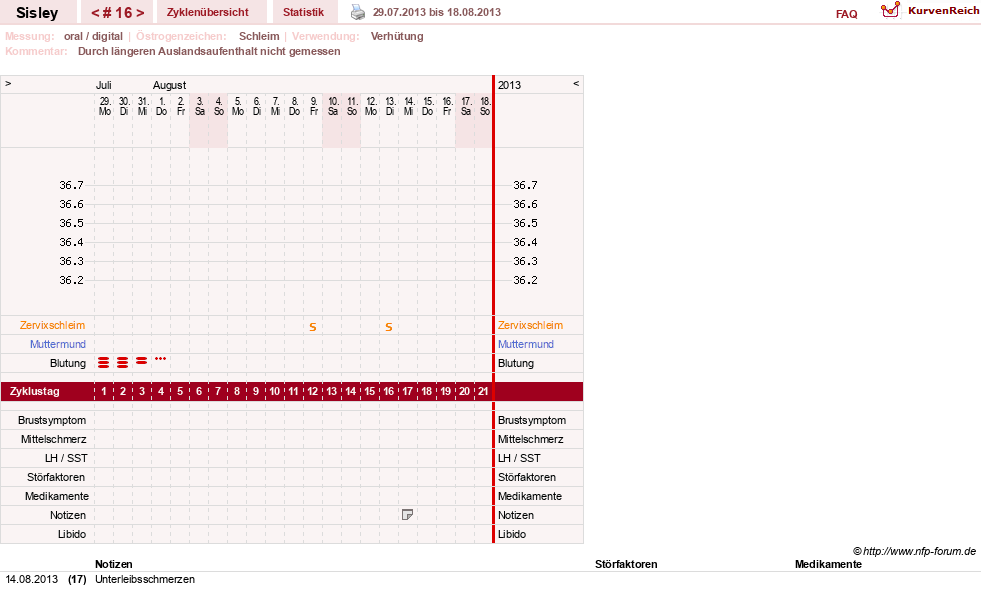This screenshot has width=981, height=603.
Task: Open the KurvenReich home link
Action: coord(943,11)
